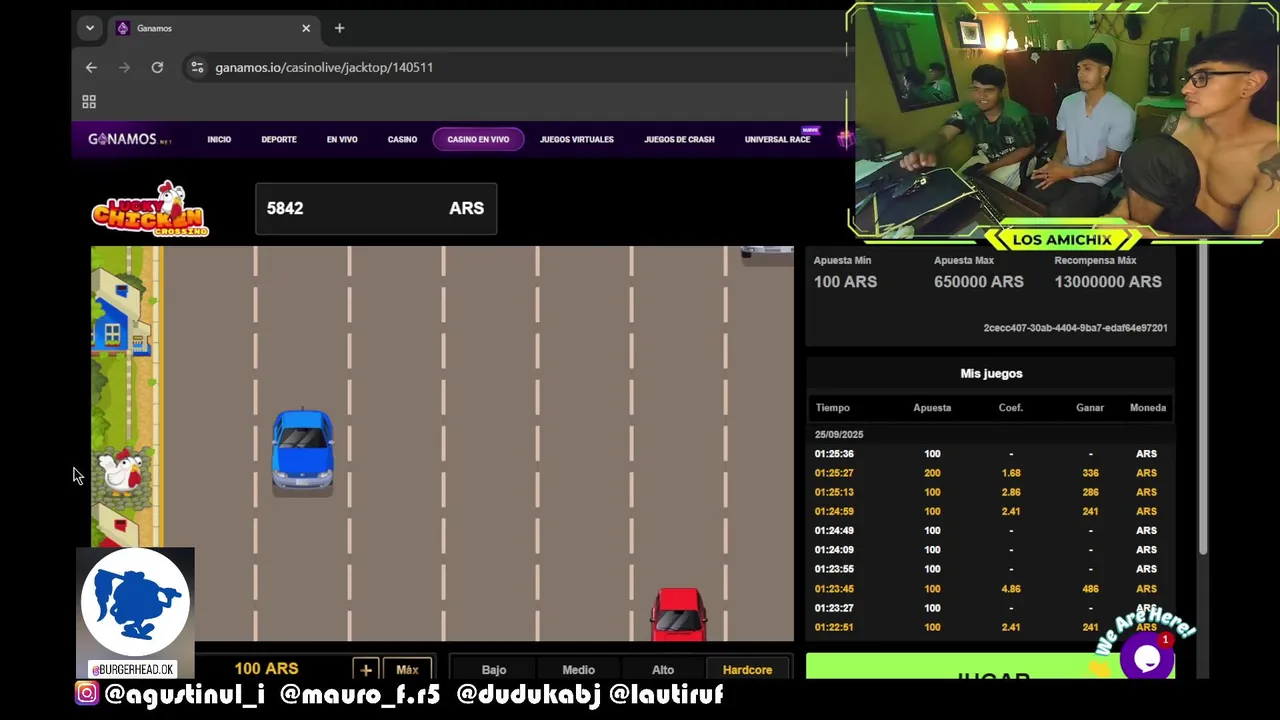Select game row at 01:24:09
This screenshot has width=1280, height=720.
(x=990, y=550)
